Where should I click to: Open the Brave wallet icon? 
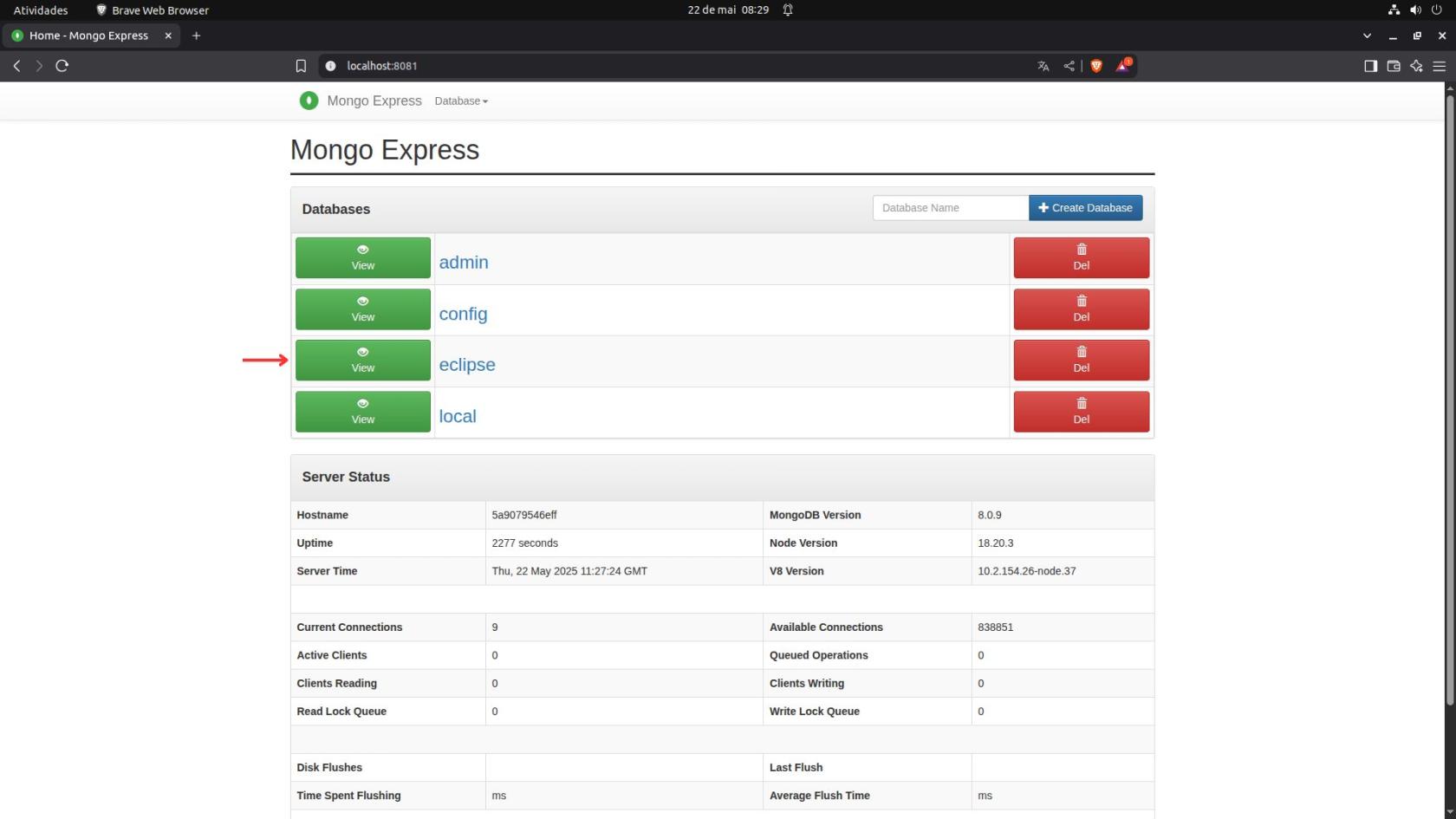pos(1394,66)
